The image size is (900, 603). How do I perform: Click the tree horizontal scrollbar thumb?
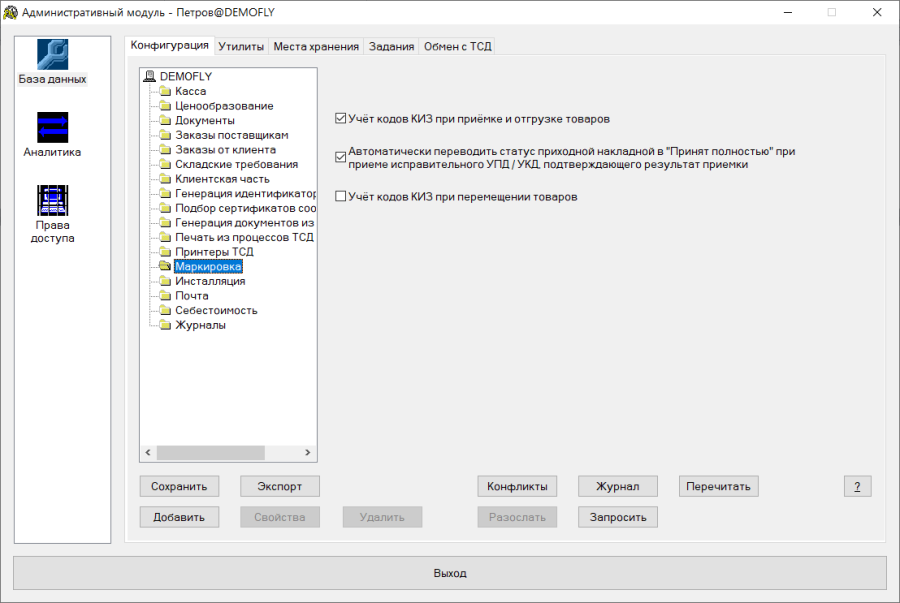pos(211,453)
